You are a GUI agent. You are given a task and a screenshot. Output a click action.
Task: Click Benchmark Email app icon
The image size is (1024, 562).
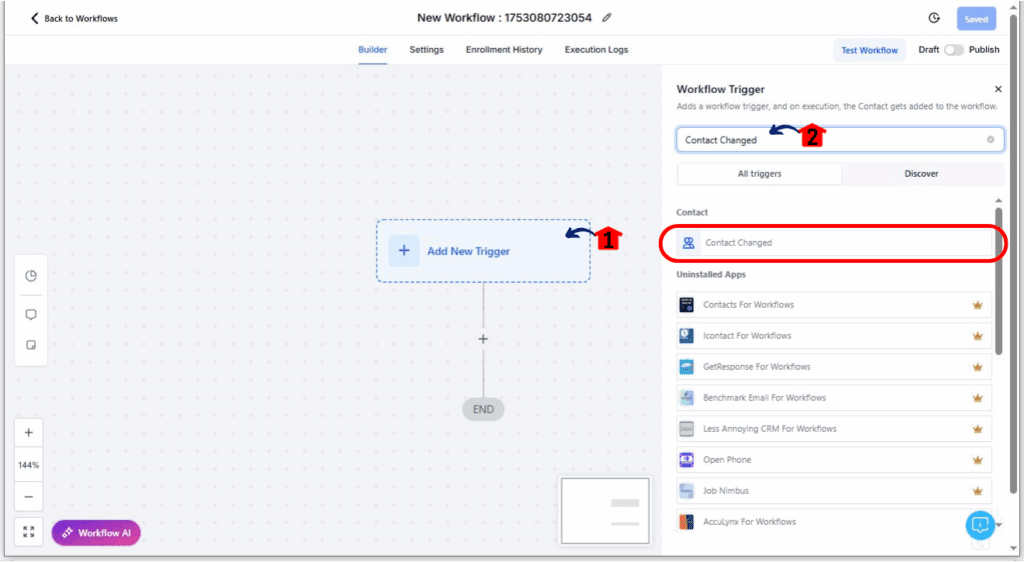point(686,398)
